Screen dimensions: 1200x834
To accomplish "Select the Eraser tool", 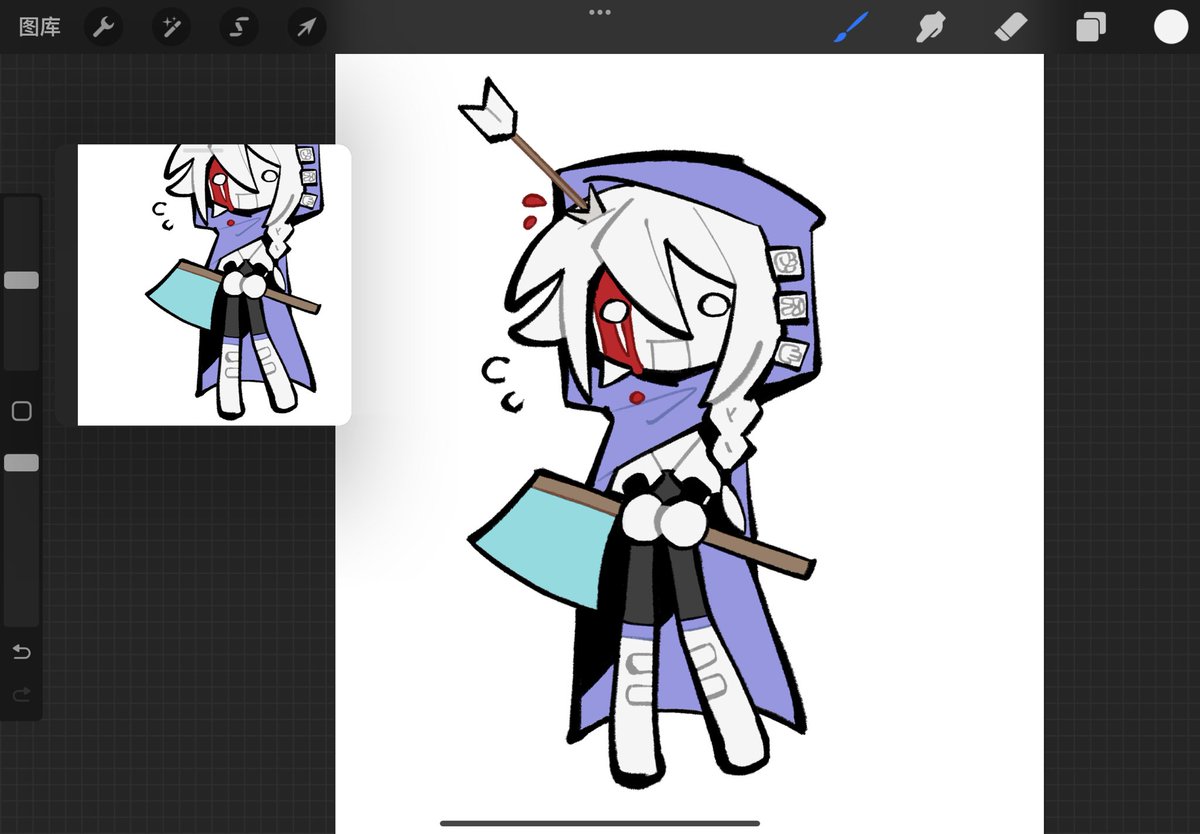I will click(1011, 27).
